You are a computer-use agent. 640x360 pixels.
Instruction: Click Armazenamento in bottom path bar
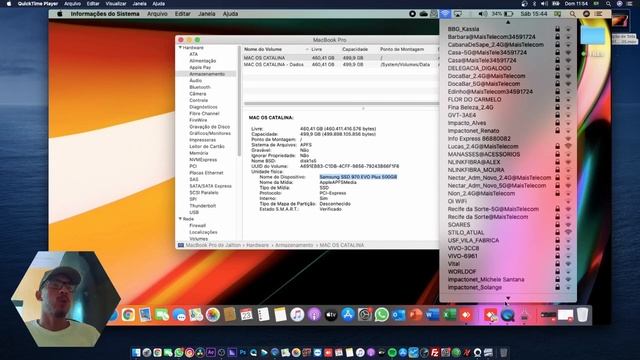tap(294, 245)
